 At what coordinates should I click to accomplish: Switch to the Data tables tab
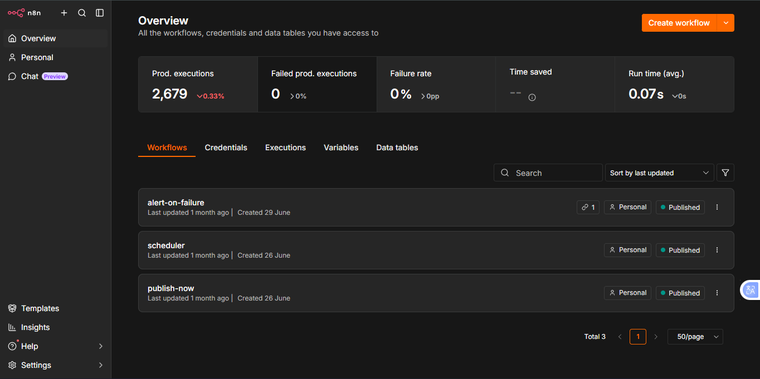(x=397, y=147)
